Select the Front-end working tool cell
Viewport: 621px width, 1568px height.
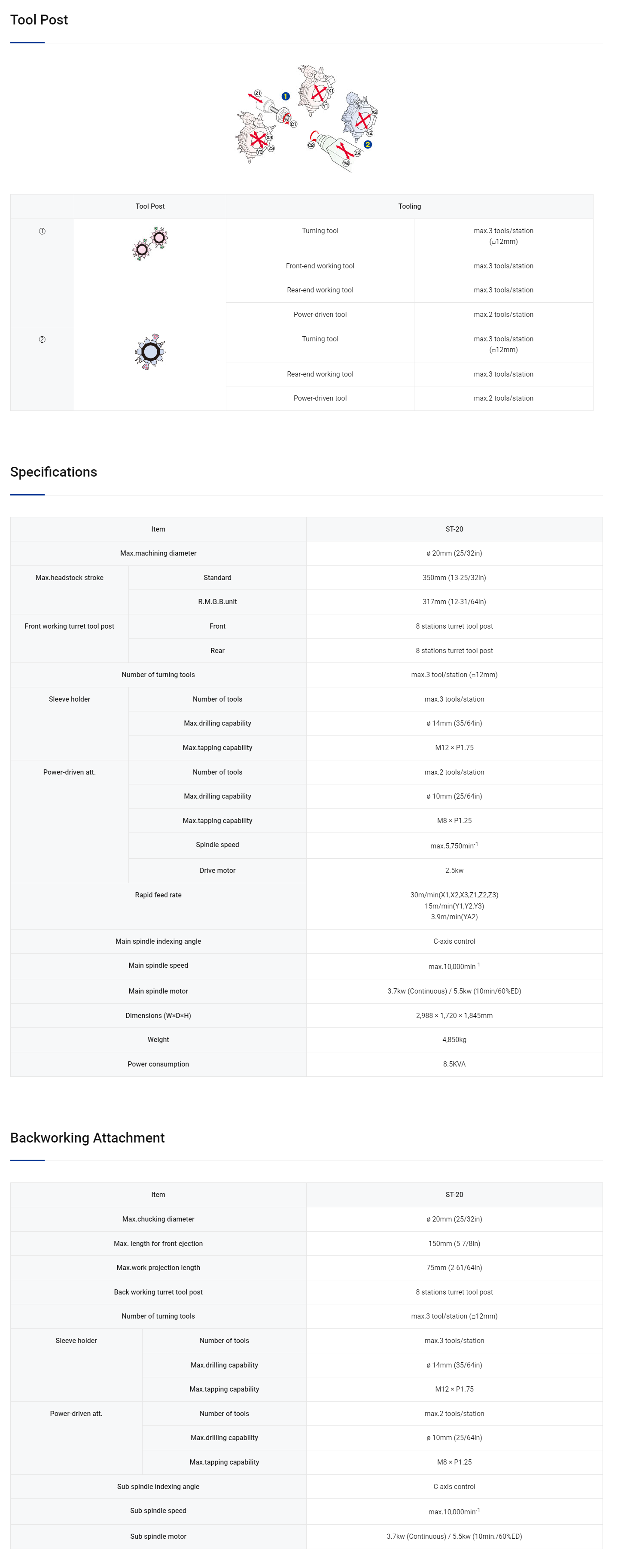[320, 266]
